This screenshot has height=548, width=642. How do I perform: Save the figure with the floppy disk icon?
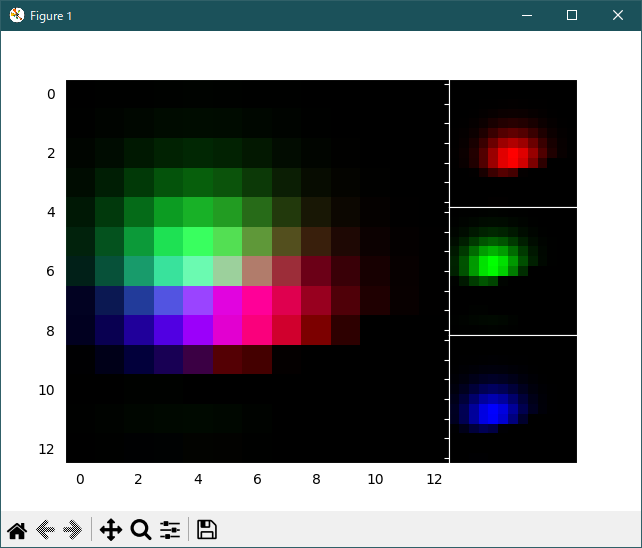point(207,530)
